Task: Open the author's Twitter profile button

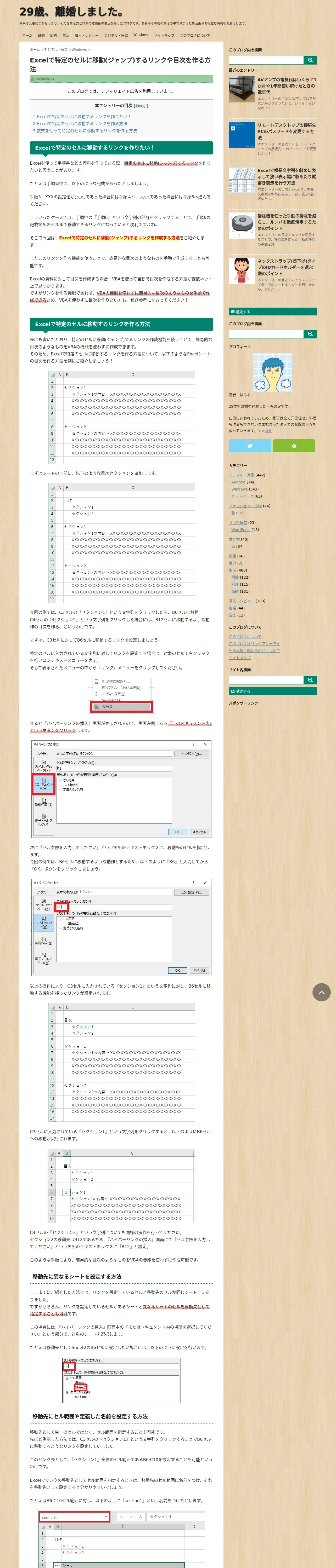Action: point(249,446)
